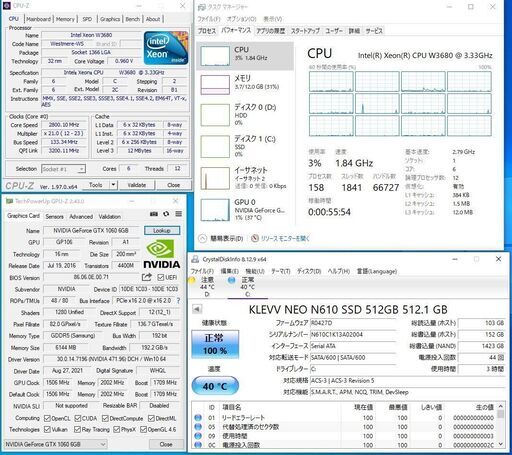Click the 正常 100% health status button
This screenshot has height=455, width=512.
point(215,344)
